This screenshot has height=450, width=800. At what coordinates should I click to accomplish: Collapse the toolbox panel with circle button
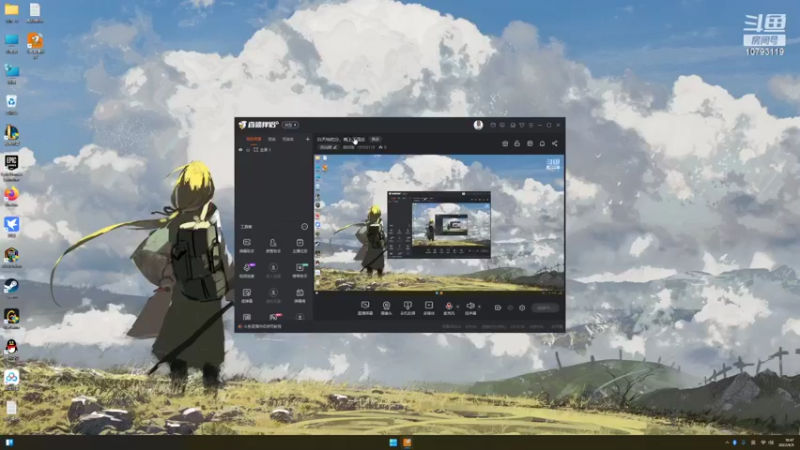tap(305, 227)
